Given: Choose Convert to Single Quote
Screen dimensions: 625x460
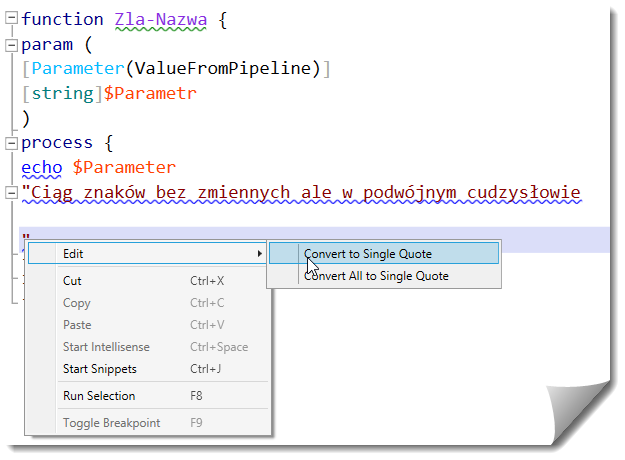Looking at the screenshot, I should [x=368, y=254].
